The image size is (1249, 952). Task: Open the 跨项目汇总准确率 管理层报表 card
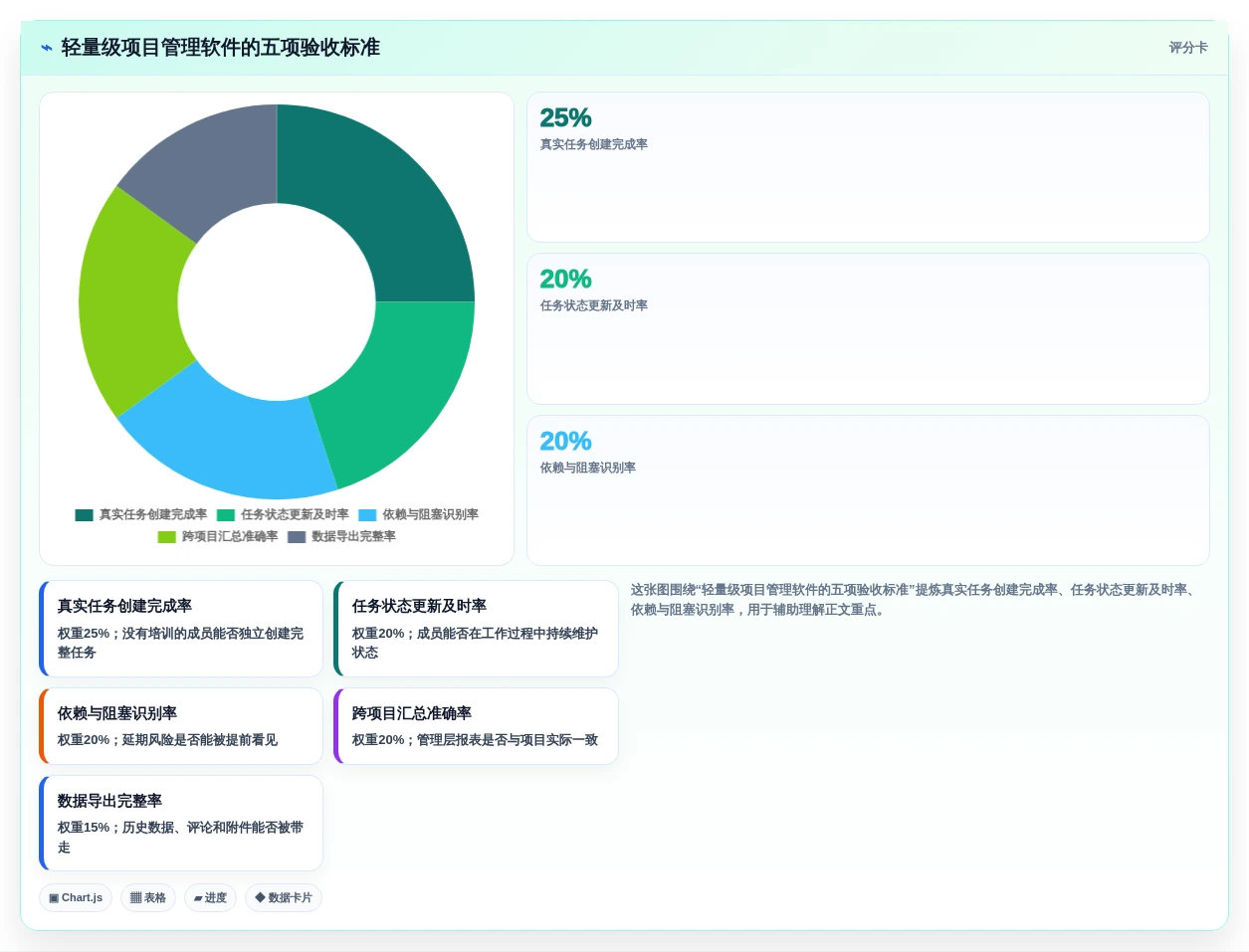(476, 726)
